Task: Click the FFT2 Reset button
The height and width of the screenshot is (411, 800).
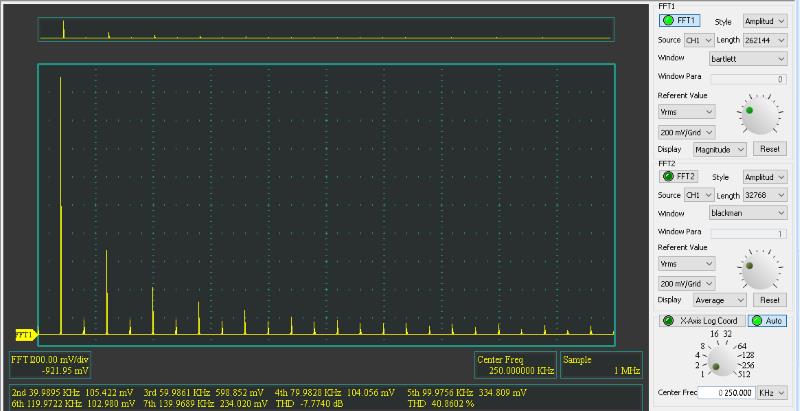Action: (769, 300)
